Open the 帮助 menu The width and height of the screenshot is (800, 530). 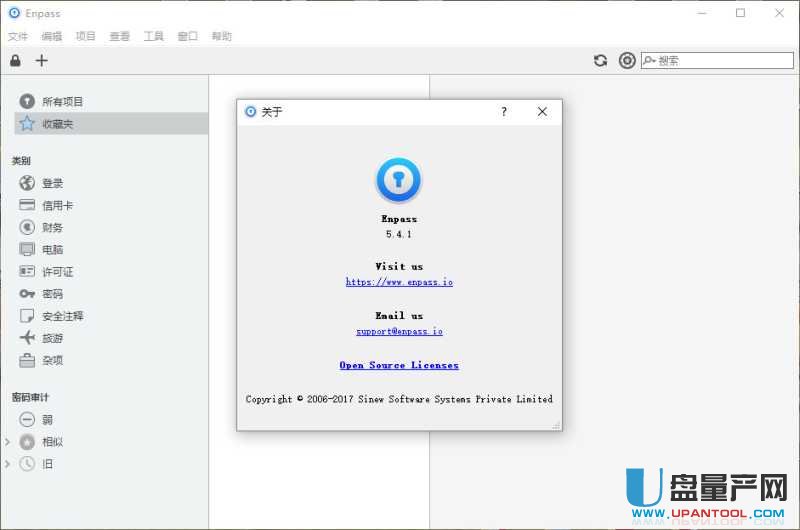point(221,36)
